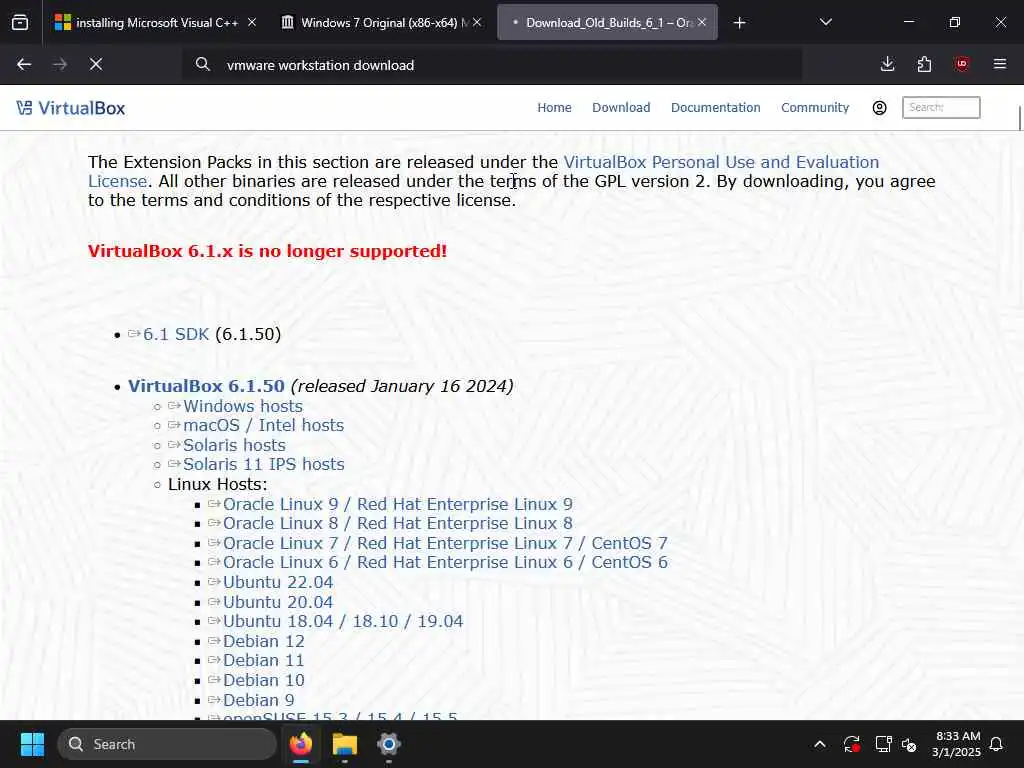Click the taskbar Search box

pos(167,744)
